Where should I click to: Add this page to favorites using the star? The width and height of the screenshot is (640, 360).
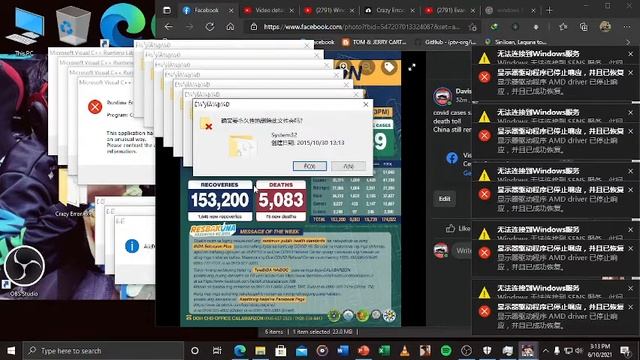coord(473,27)
